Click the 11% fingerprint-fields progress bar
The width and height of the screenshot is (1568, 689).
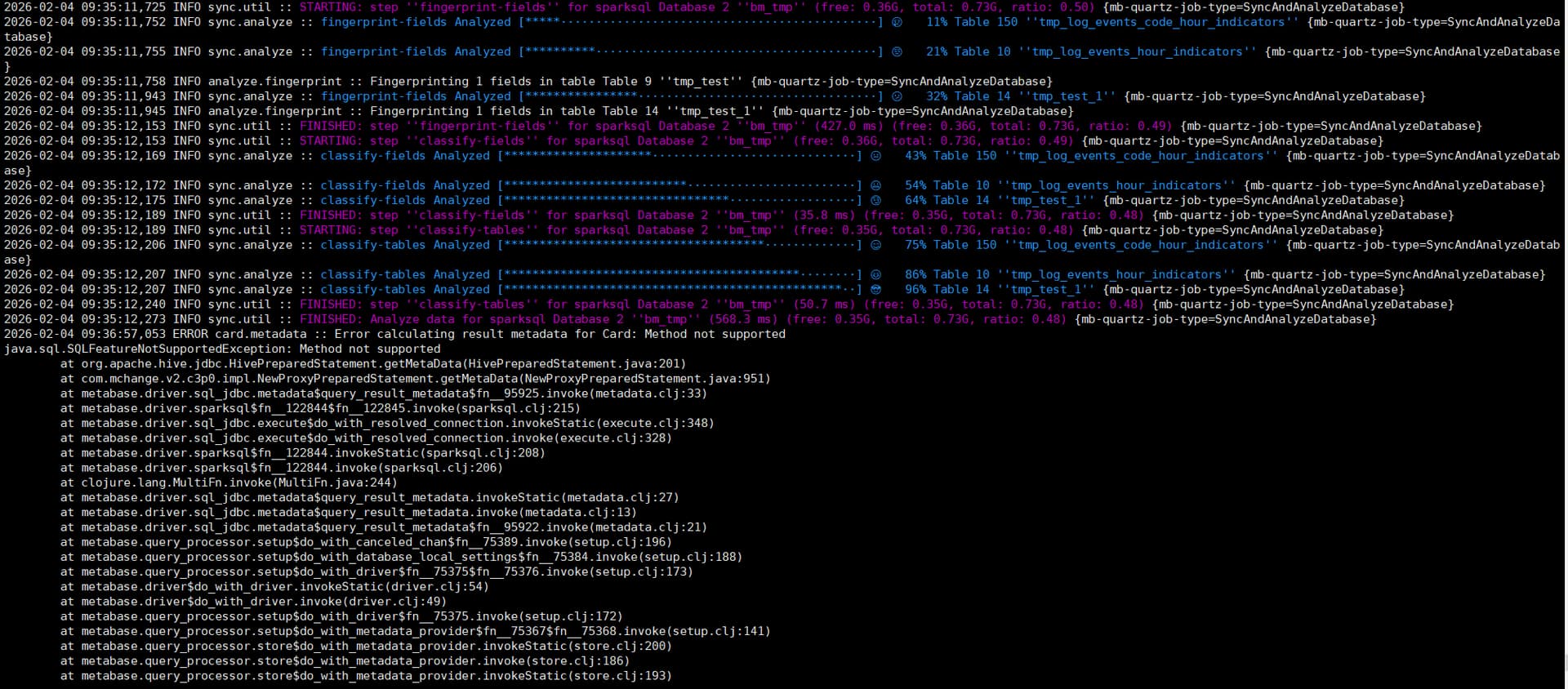tap(701, 22)
